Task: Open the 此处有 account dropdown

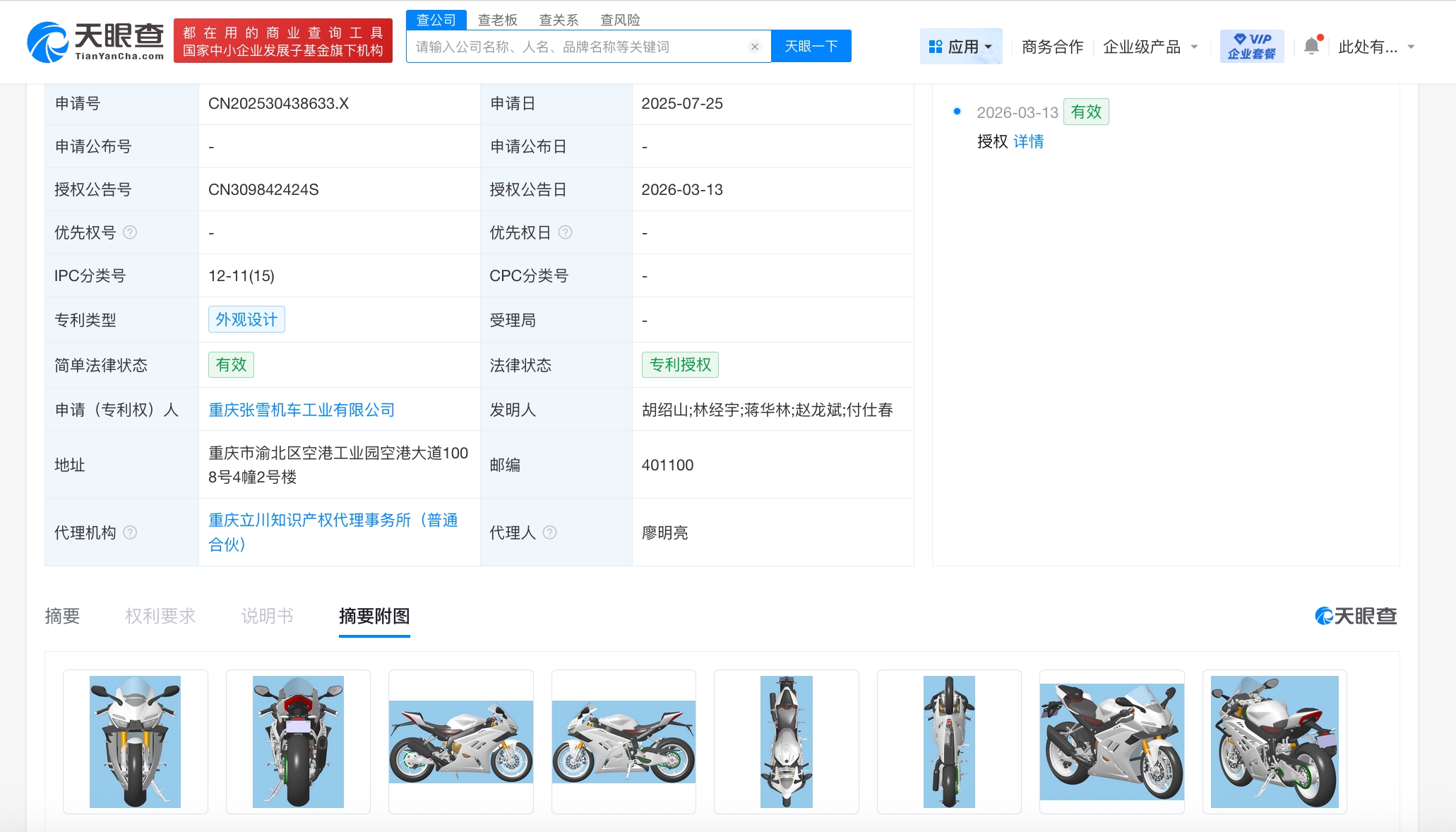Action: click(1371, 47)
